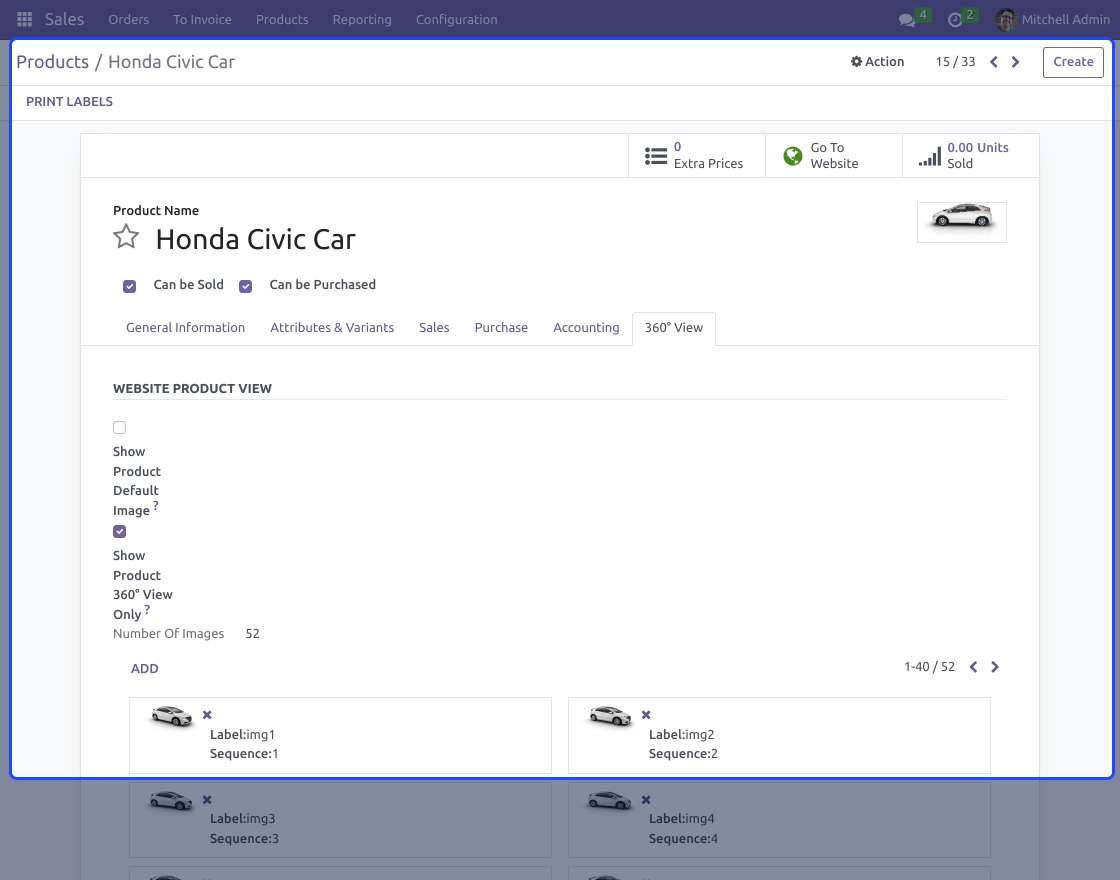
Task: Open the img4 car thumbnail
Action: click(x=611, y=800)
